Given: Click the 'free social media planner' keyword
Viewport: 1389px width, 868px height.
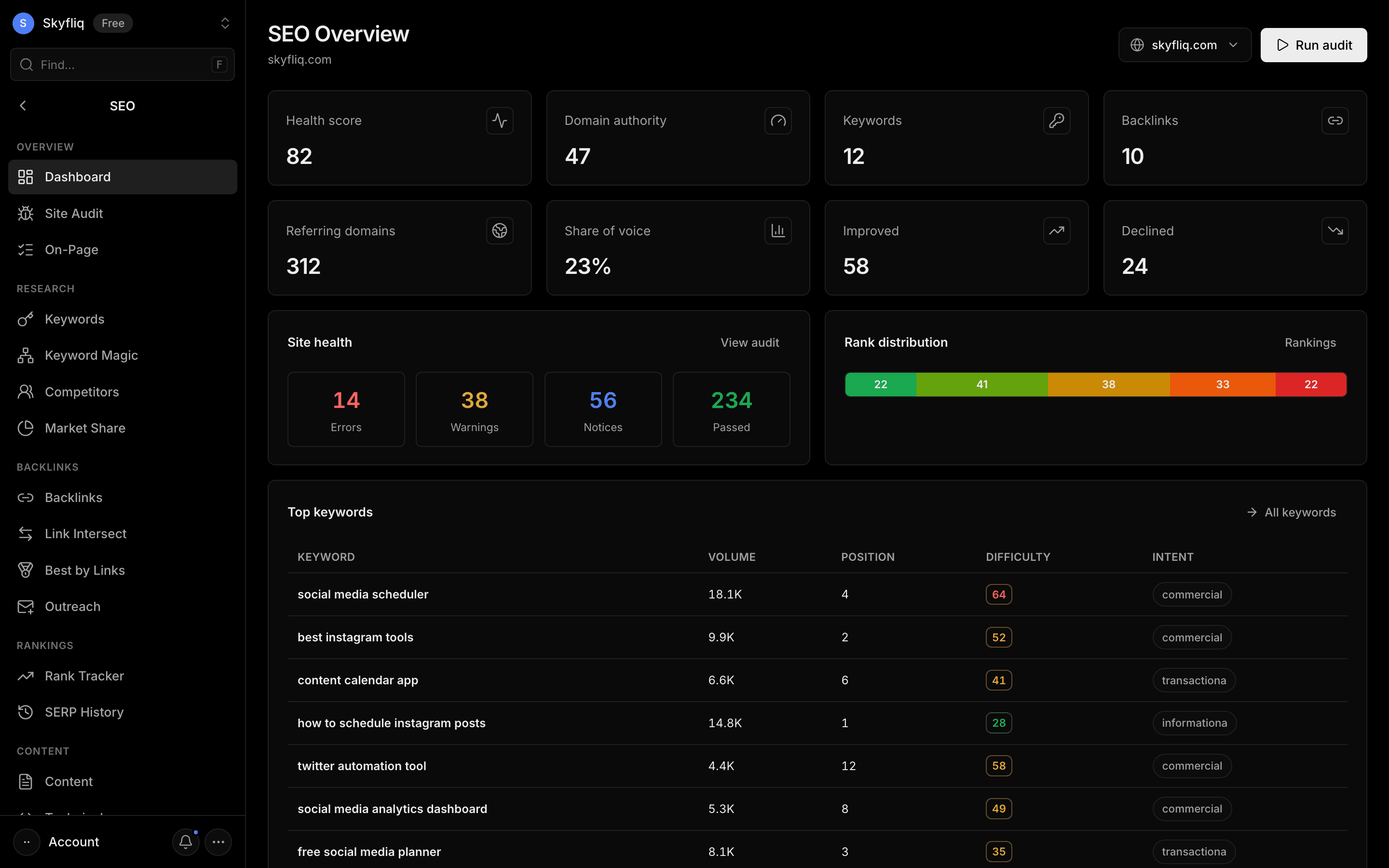Looking at the screenshot, I should [x=369, y=852].
